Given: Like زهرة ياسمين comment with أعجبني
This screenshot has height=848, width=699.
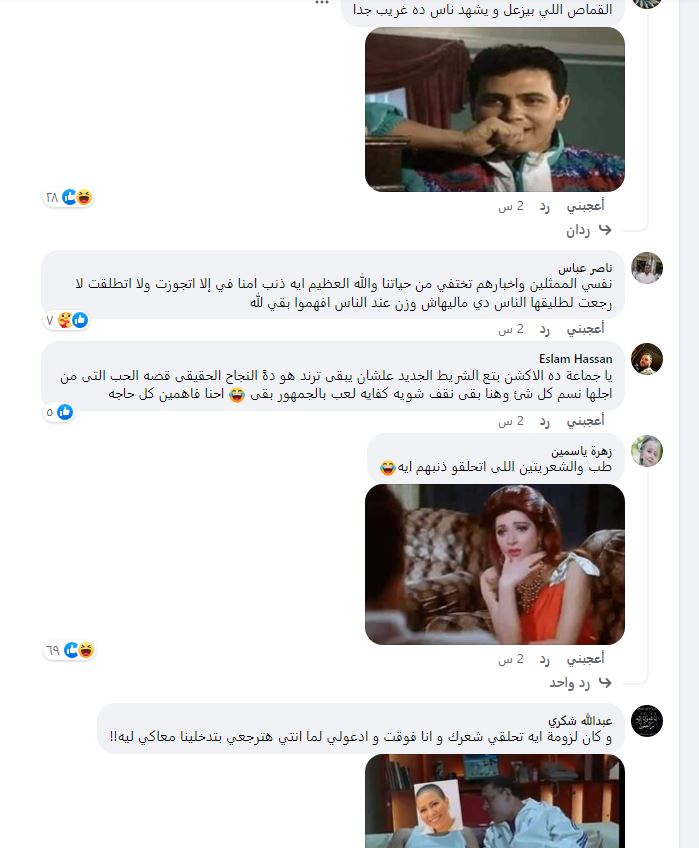Looking at the screenshot, I should coord(585,659).
